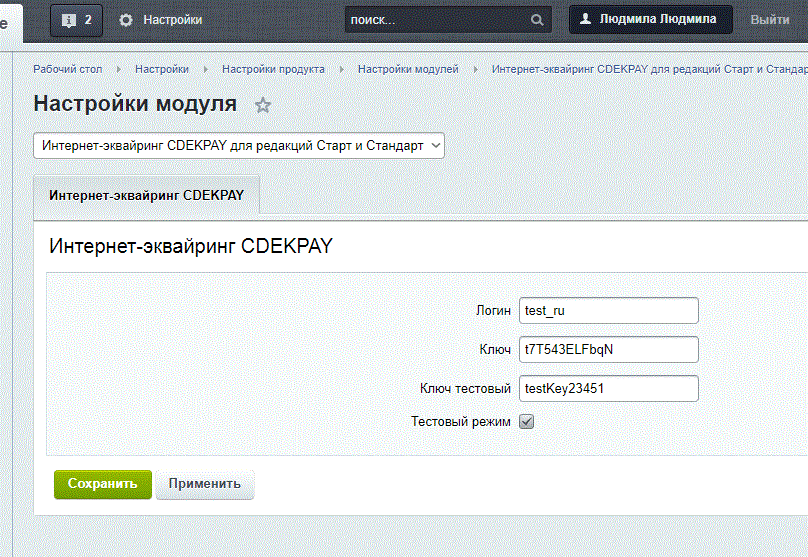Click the Логин label

click(493, 311)
